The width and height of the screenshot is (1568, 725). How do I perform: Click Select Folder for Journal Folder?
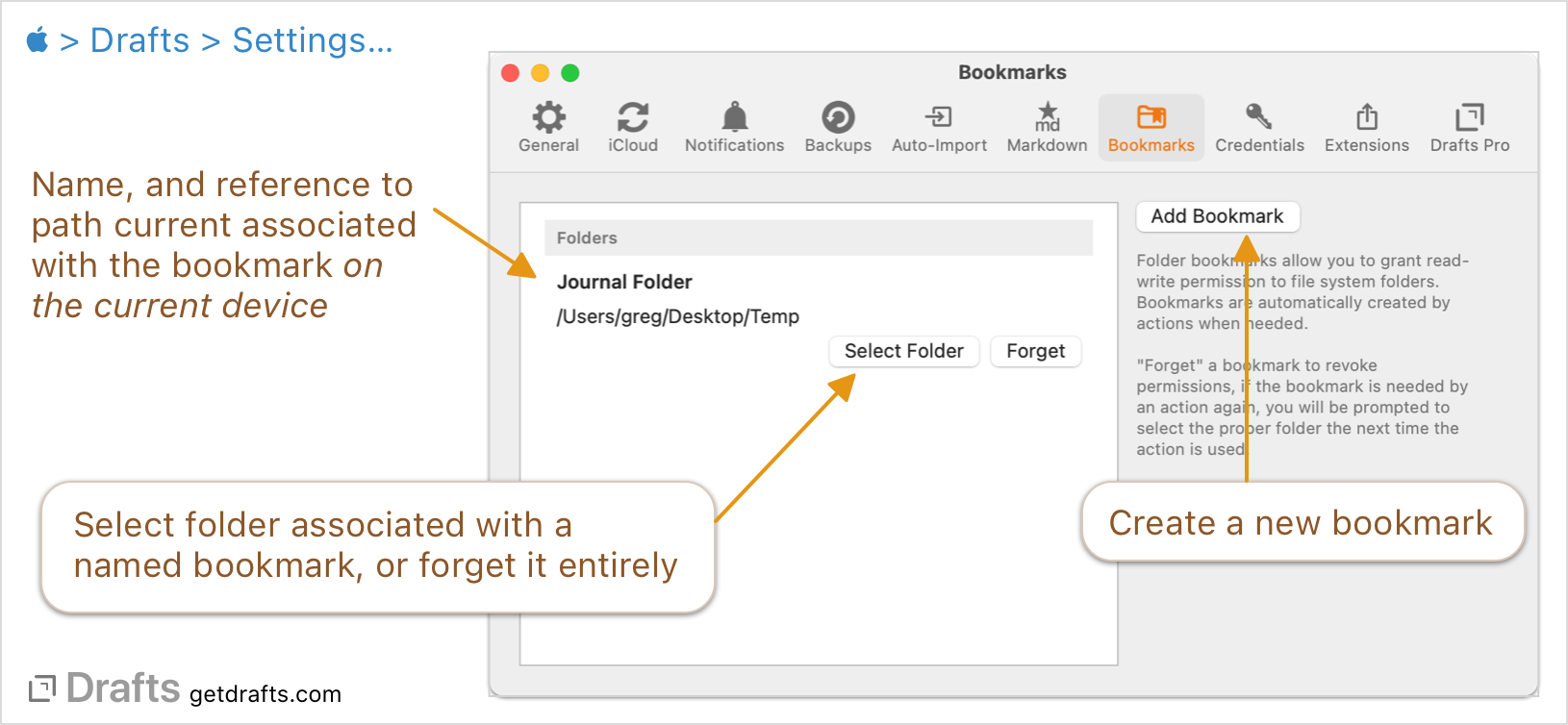904,351
